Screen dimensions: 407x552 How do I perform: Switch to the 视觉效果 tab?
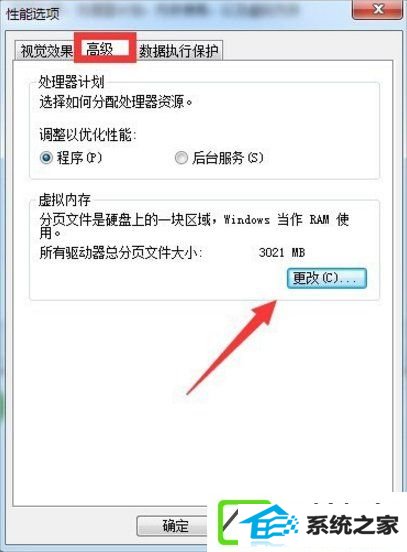pyautogui.click(x=45, y=51)
